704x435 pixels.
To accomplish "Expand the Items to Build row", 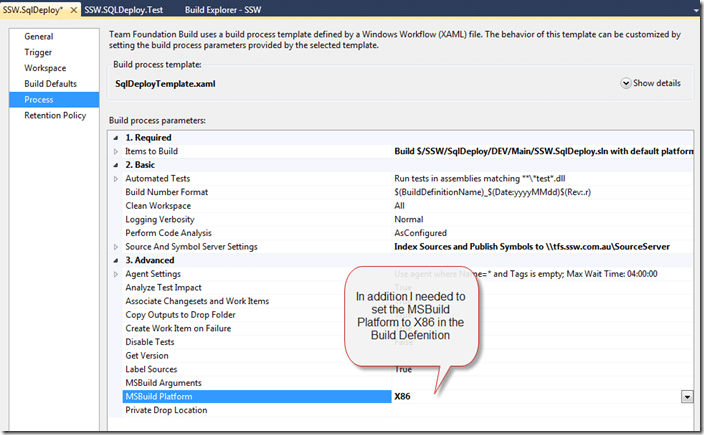I will pyautogui.click(x=116, y=152).
